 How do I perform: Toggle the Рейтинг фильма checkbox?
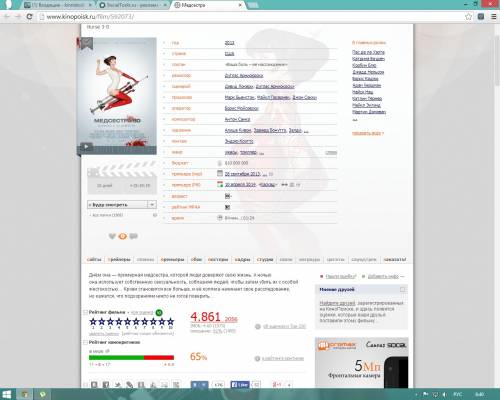85,312
